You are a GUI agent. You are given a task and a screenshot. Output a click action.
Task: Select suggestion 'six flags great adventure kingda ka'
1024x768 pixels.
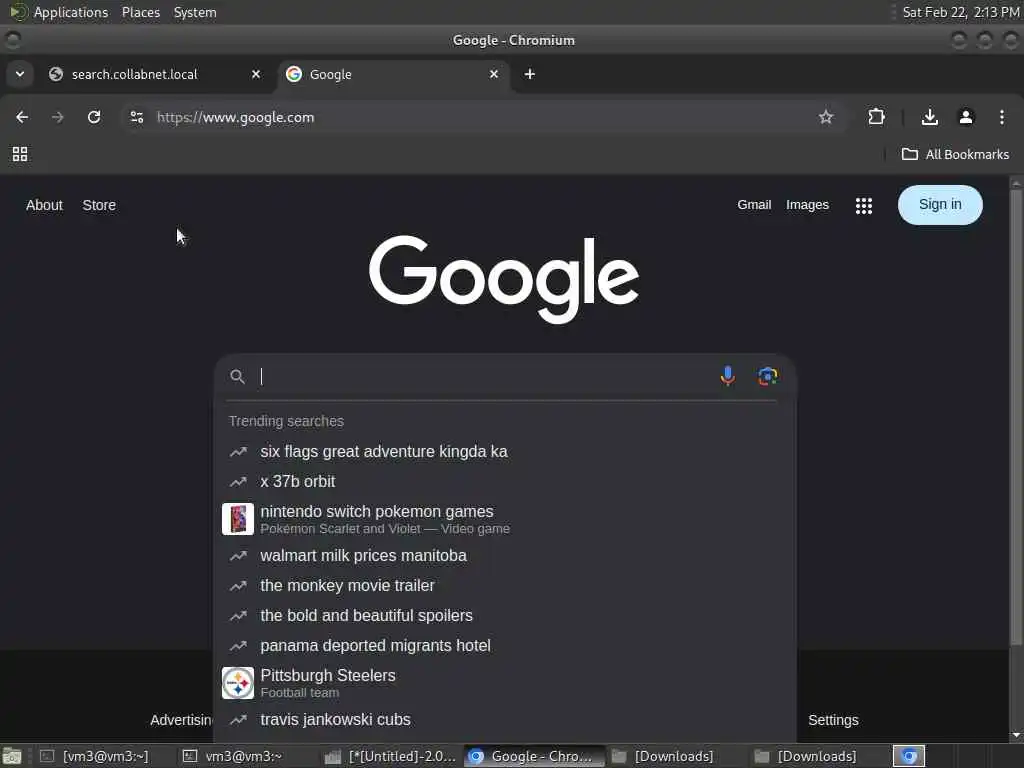[505, 451]
